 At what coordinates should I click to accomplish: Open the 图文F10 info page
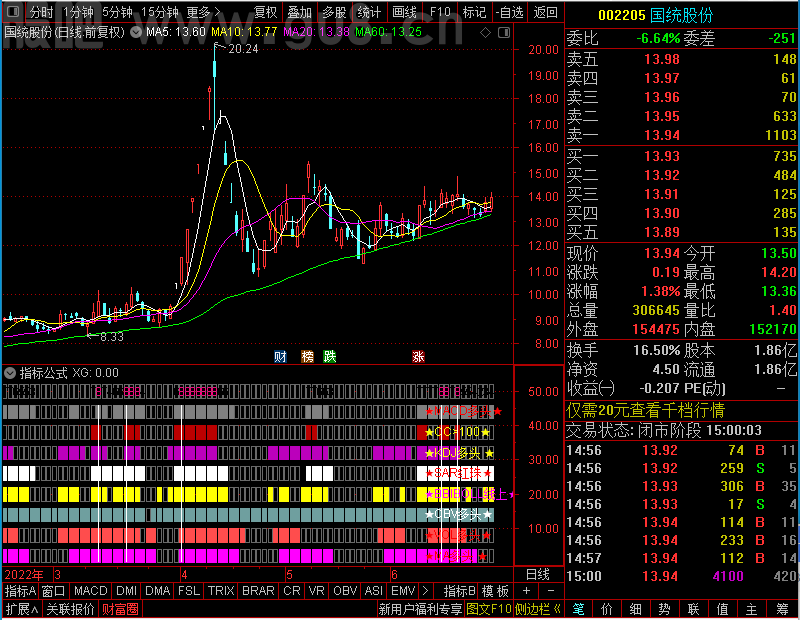(488, 609)
